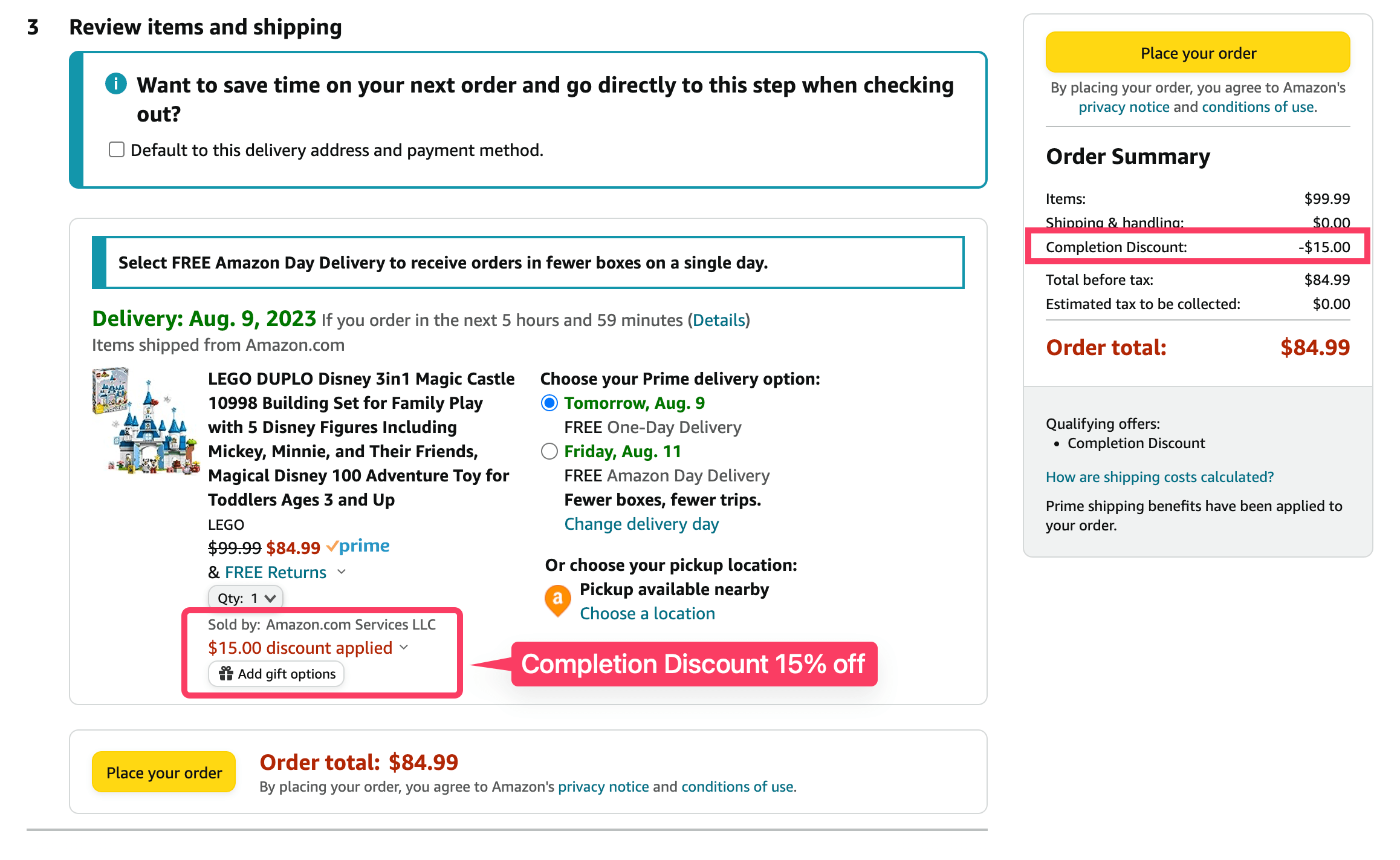Click the Prime logo beside the price
1400x860 pixels.
click(x=358, y=546)
